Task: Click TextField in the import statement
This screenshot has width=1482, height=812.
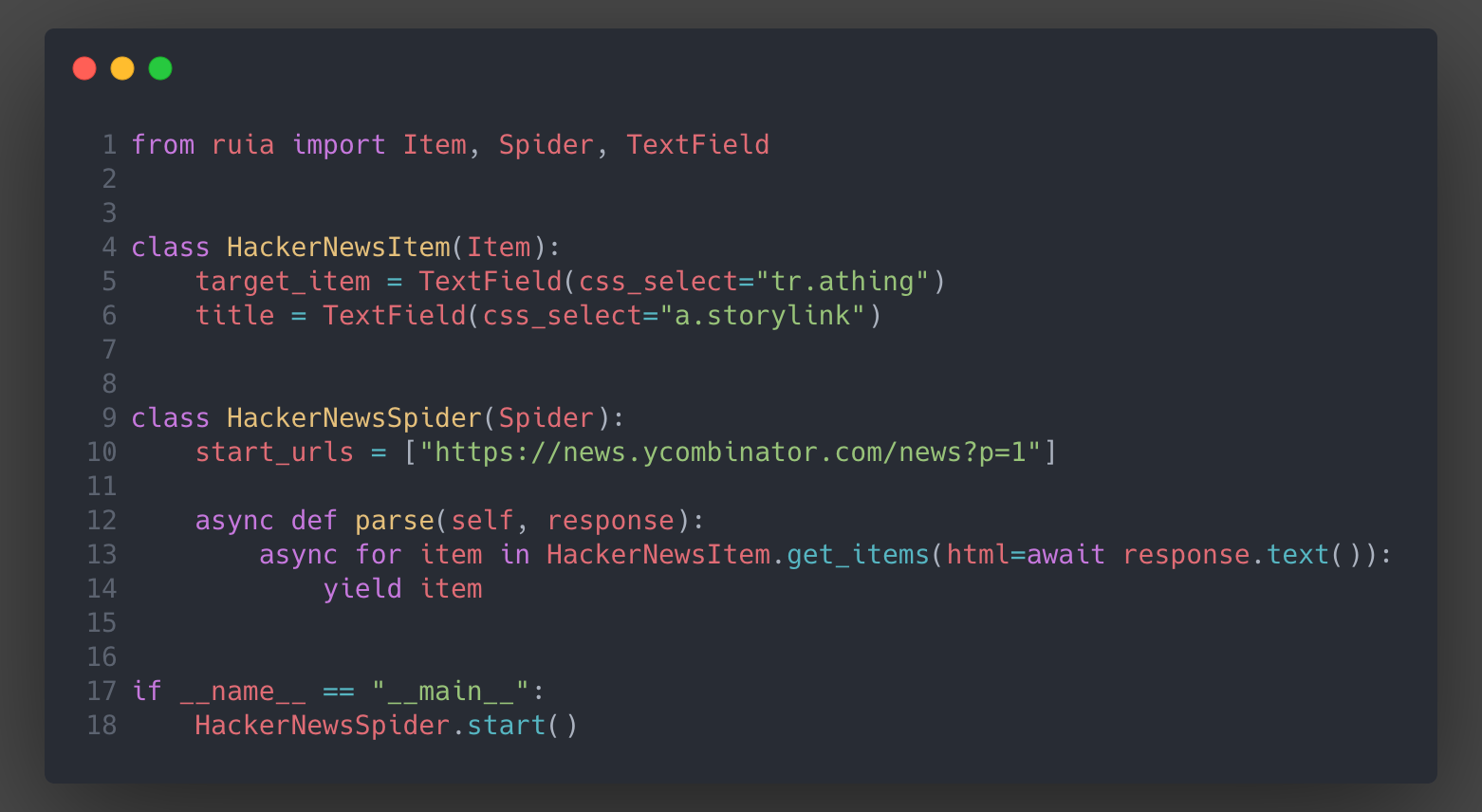Action: [x=697, y=144]
